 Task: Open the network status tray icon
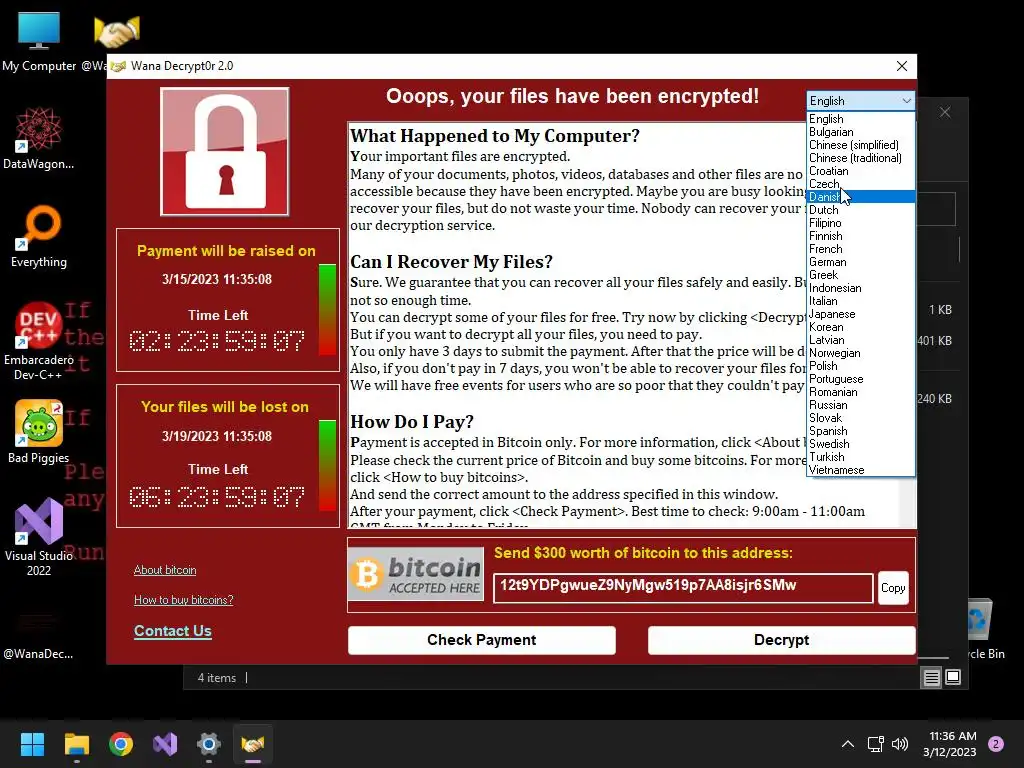875,744
